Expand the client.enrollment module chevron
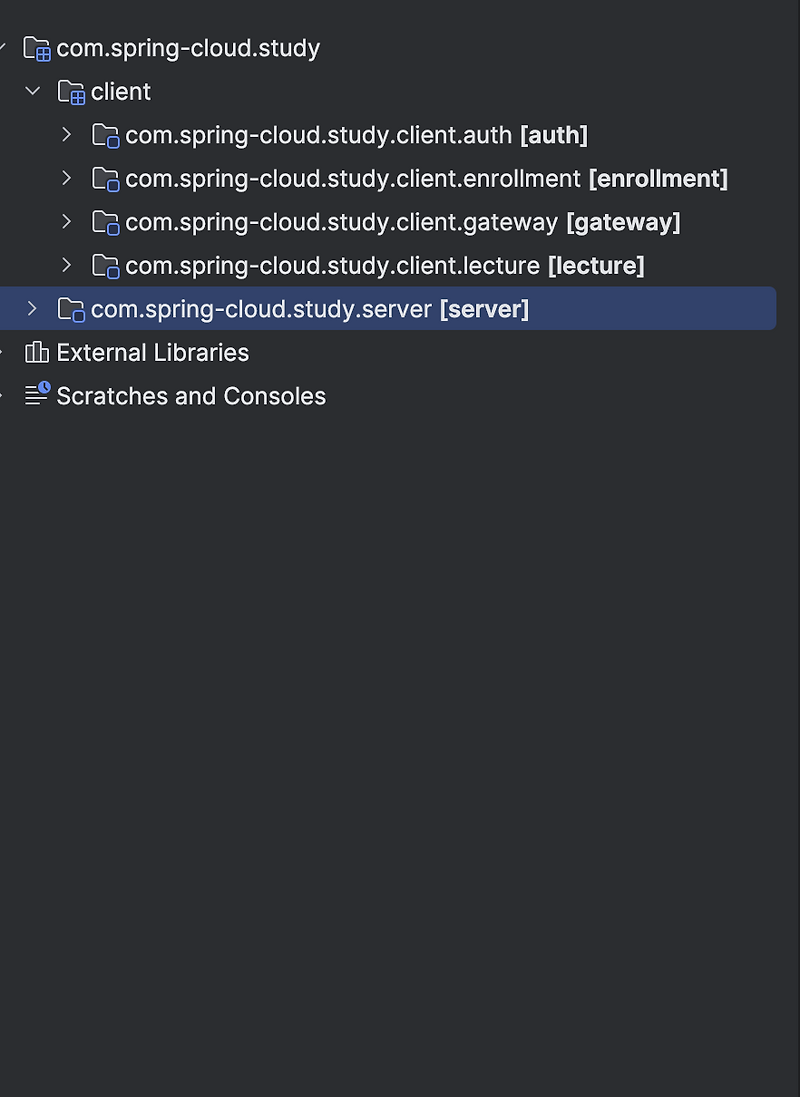The width and height of the screenshot is (800, 1097). click(x=67, y=178)
